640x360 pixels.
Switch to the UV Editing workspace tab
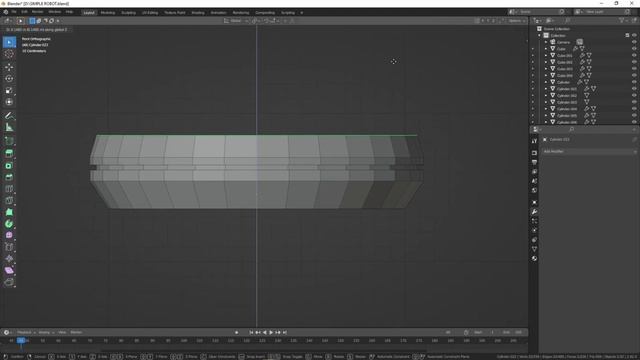[150, 13]
